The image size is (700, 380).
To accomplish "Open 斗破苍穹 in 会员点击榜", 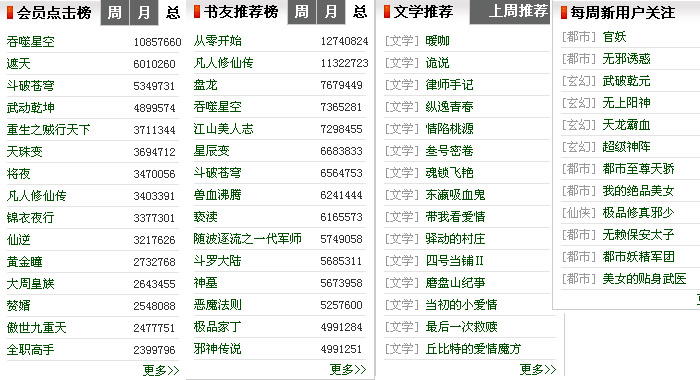I will coord(31,86).
